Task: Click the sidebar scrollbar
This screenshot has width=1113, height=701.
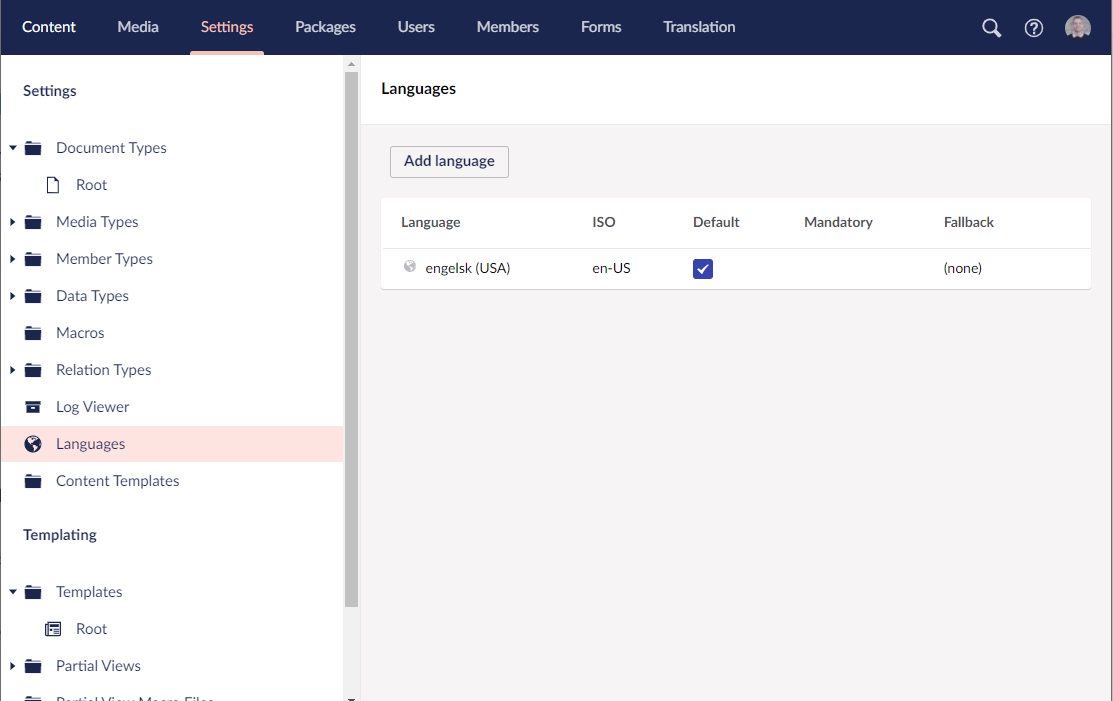Action: (x=351, y=300)
